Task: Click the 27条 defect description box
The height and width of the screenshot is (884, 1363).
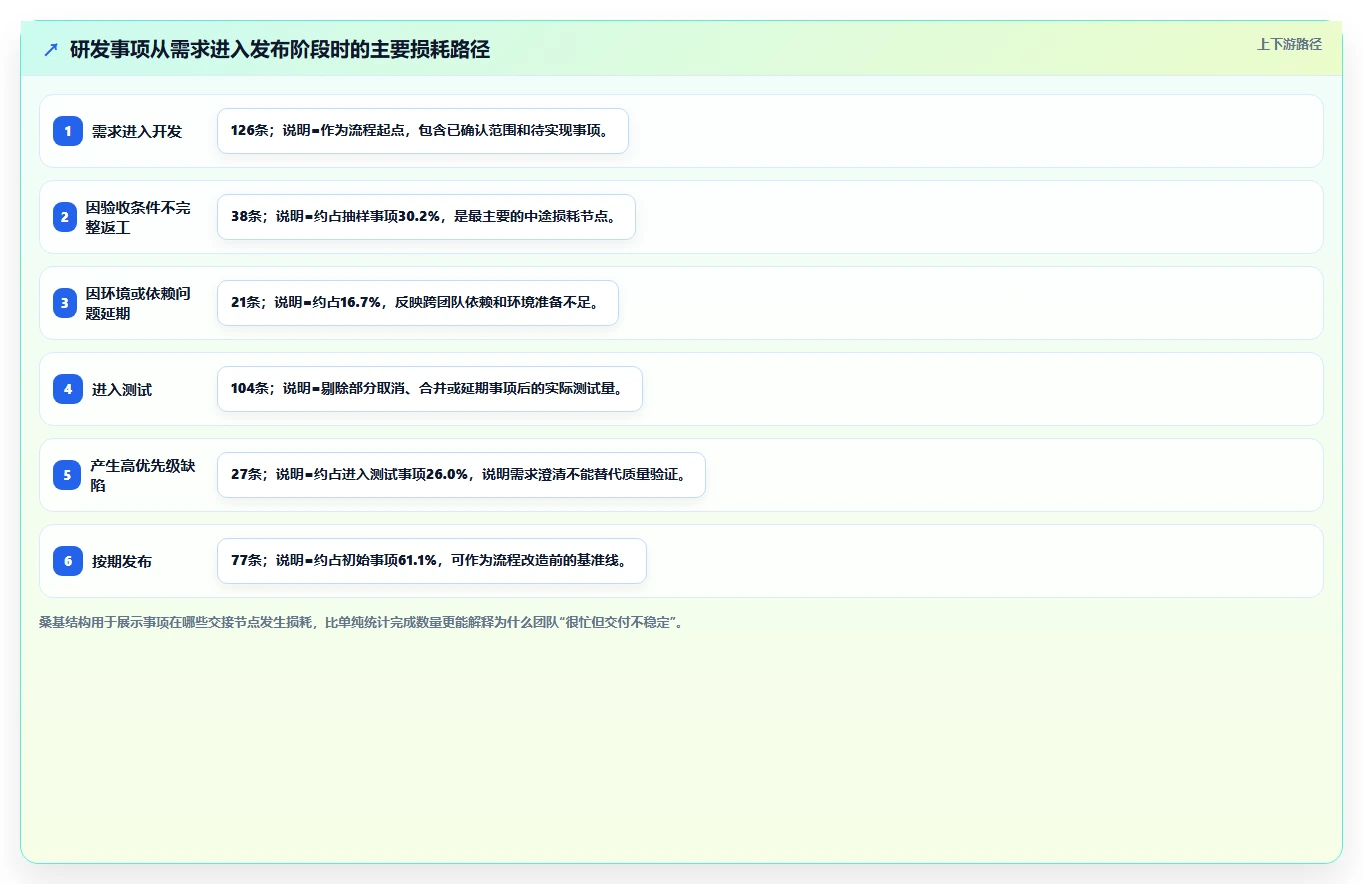Action: [x=461, y=475]
